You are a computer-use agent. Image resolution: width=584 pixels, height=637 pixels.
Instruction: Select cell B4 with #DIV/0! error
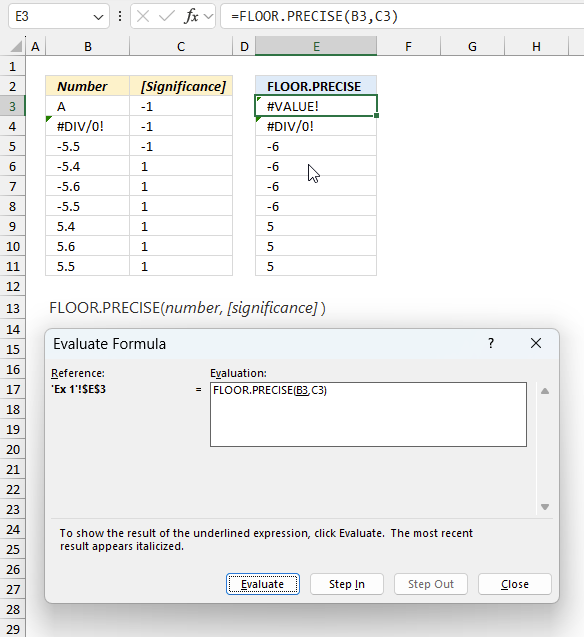pyautogui.click(x=88, y=126)
